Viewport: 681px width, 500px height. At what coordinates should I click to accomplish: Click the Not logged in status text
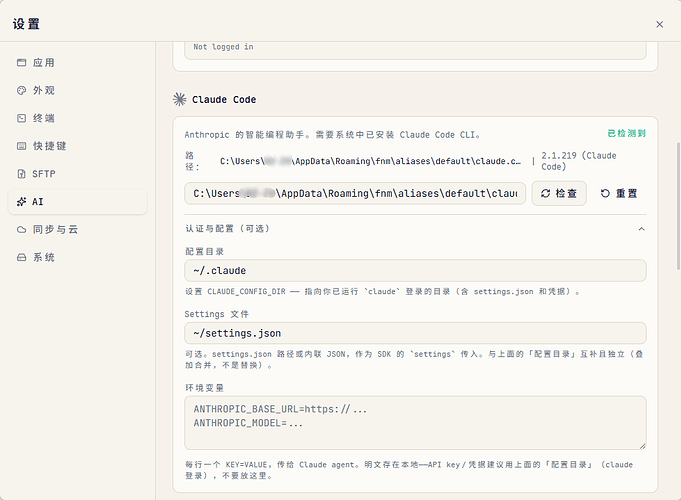pos(223,46)
